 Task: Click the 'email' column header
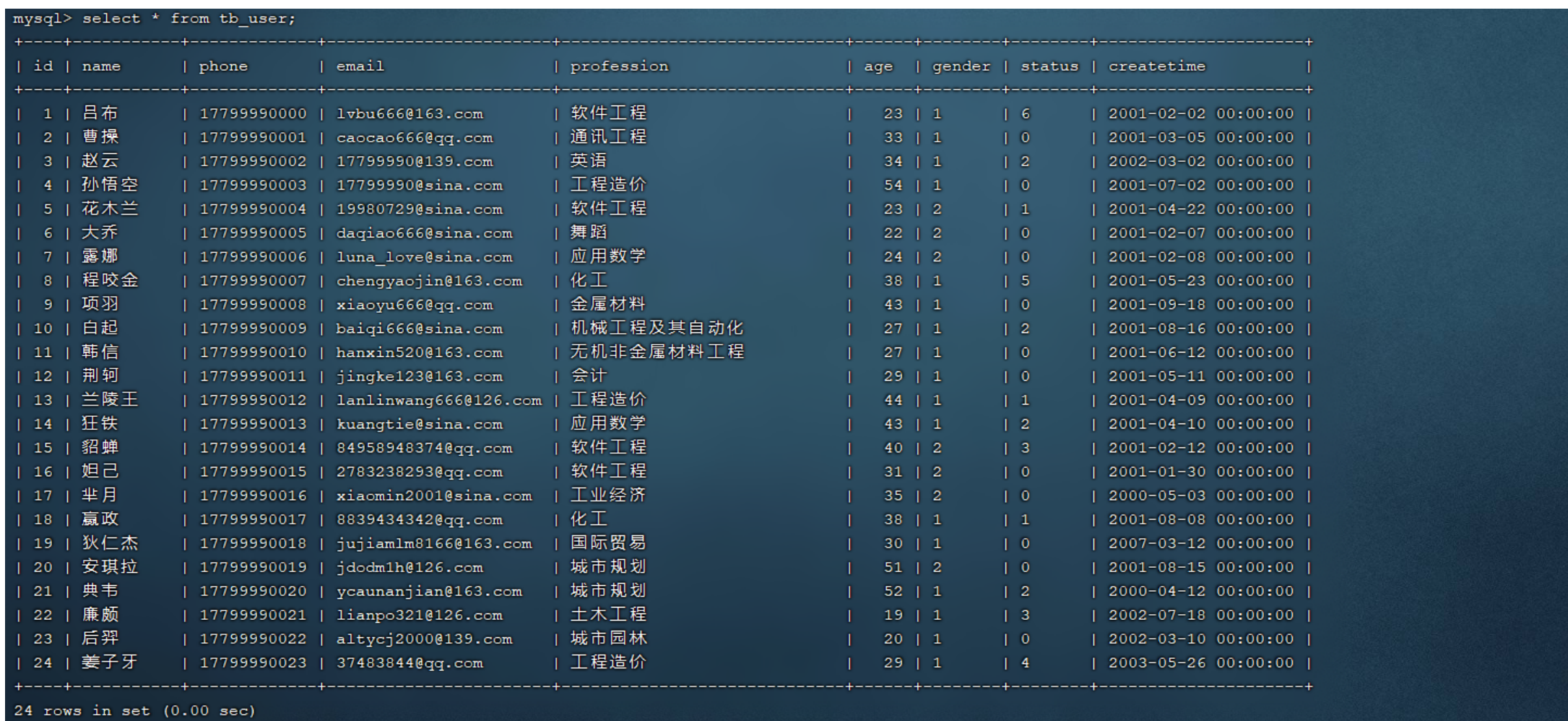coord(360,66)
